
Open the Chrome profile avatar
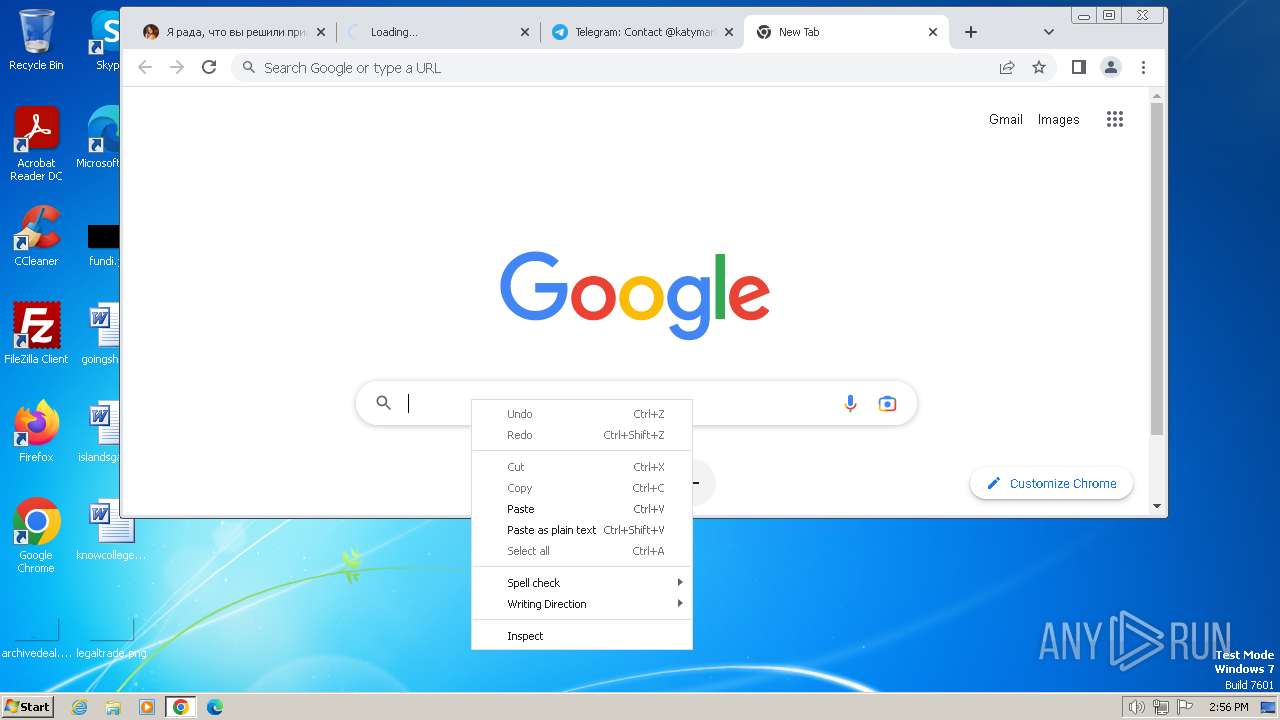point(1111,67)
